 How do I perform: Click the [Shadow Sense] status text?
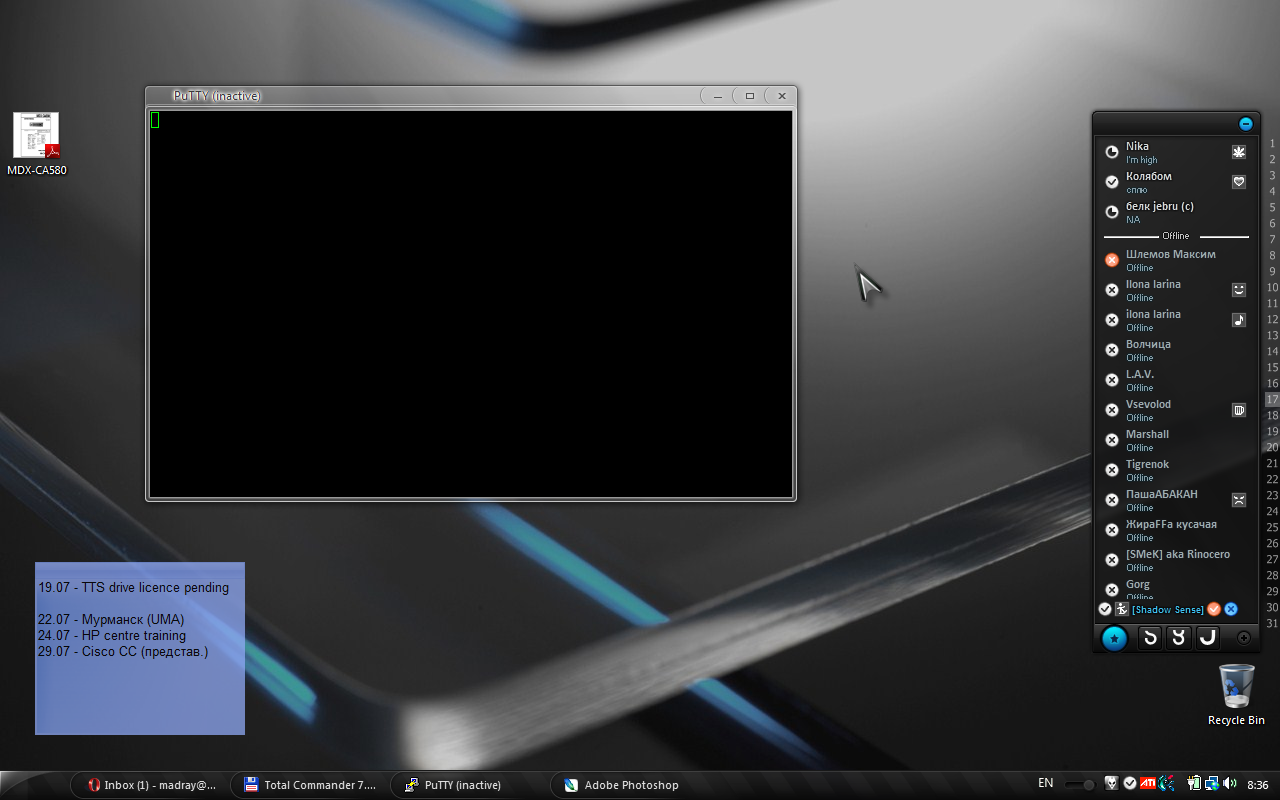pyautogui.click(x=1168, y=610)
